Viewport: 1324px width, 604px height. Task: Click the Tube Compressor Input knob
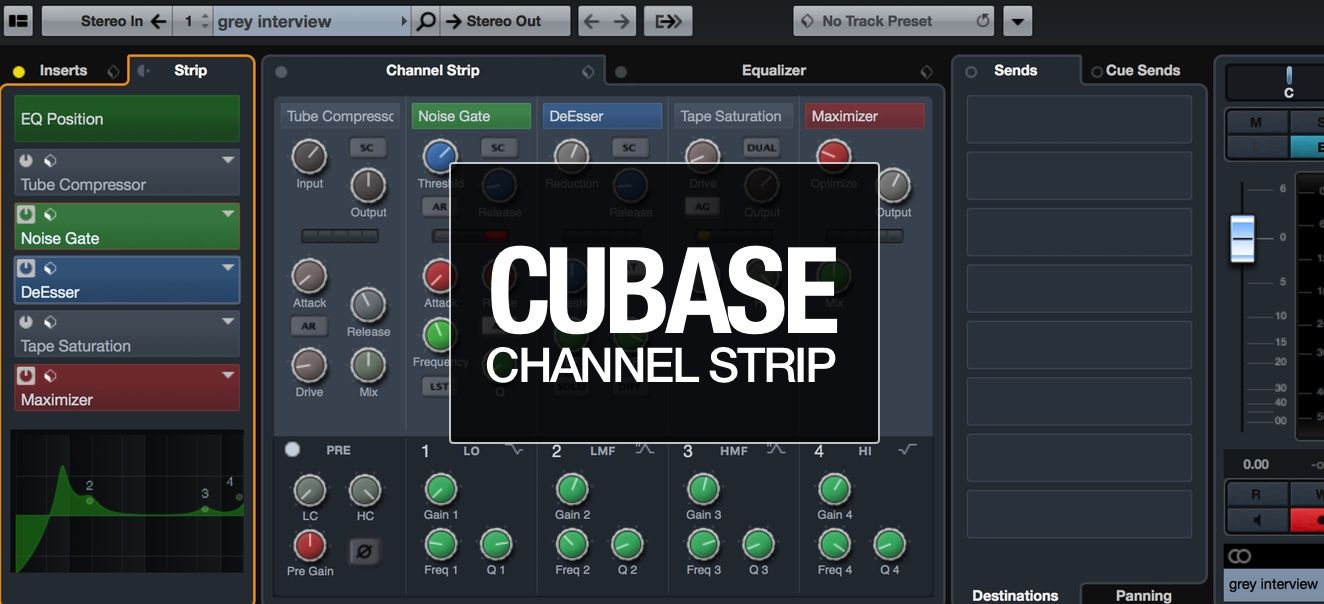click(309, 156)
